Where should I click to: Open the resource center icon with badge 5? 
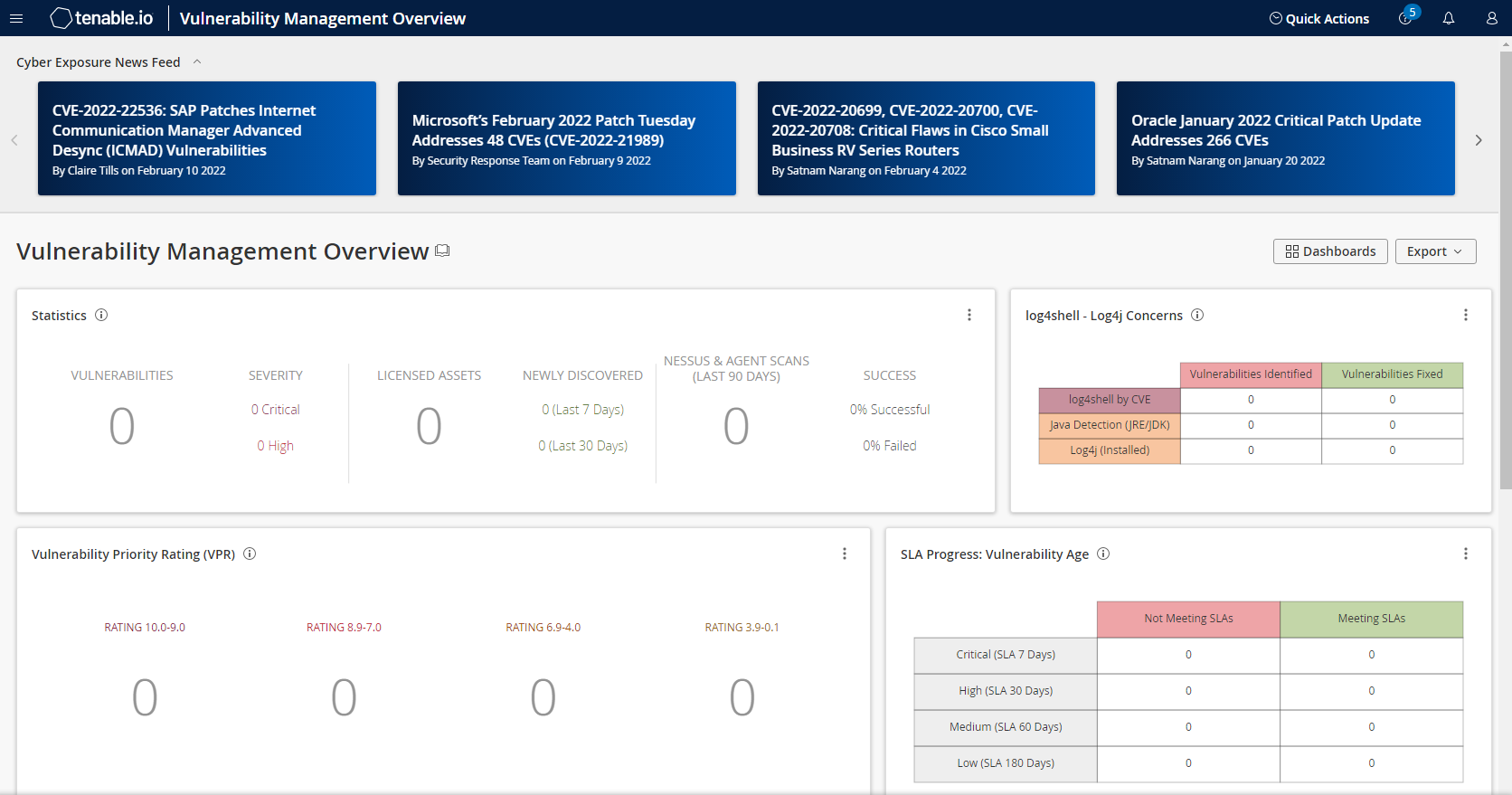pos(1407,17)
